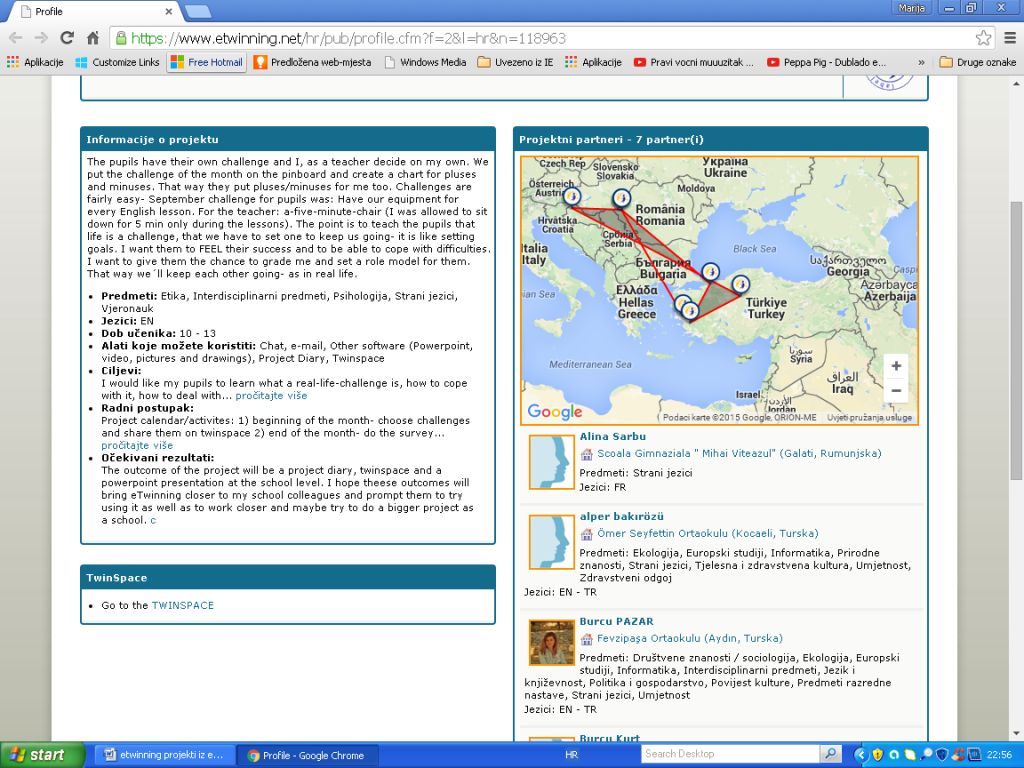Click Burcu PAZAR's profile photo

point(552,643)
